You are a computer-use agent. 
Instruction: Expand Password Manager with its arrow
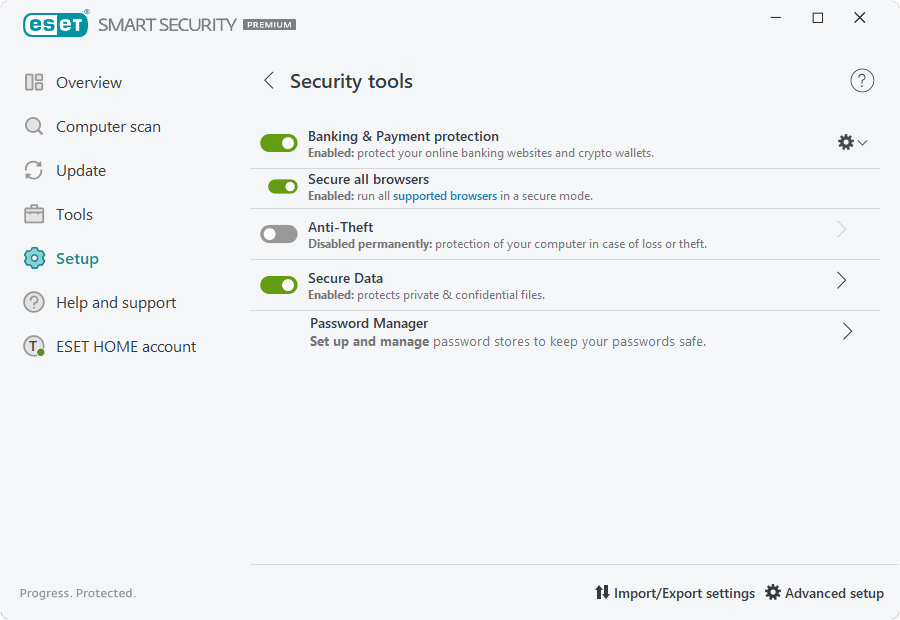(x=847, y=331)
